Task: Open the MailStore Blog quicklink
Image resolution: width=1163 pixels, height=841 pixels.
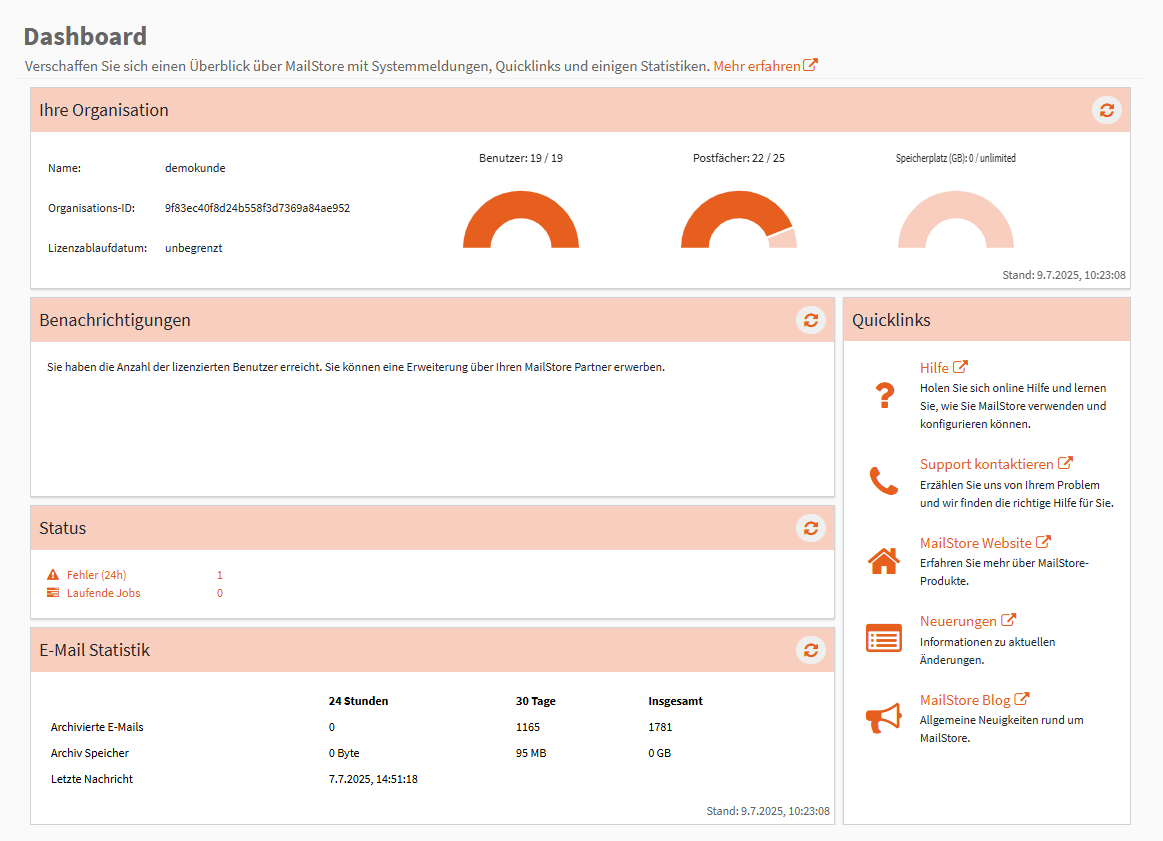Action: 965,700
